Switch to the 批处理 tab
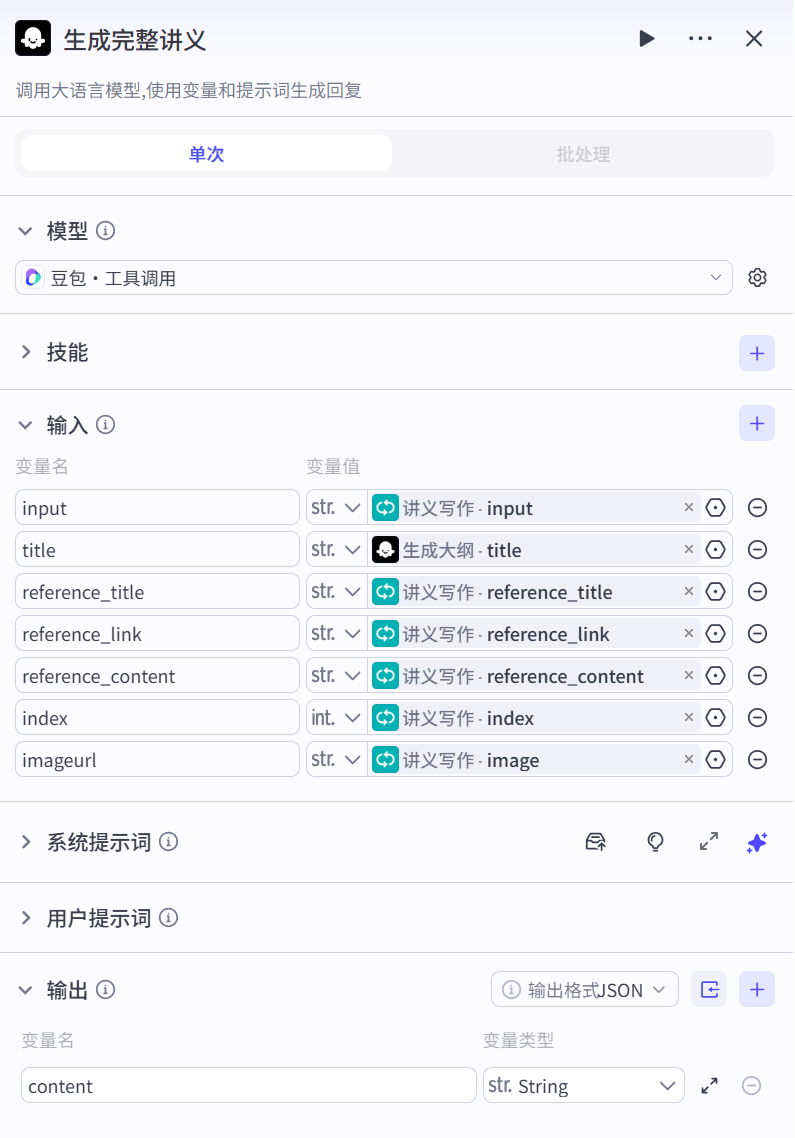Screen dimensions: 795x1138 click(x=583, y=155)
